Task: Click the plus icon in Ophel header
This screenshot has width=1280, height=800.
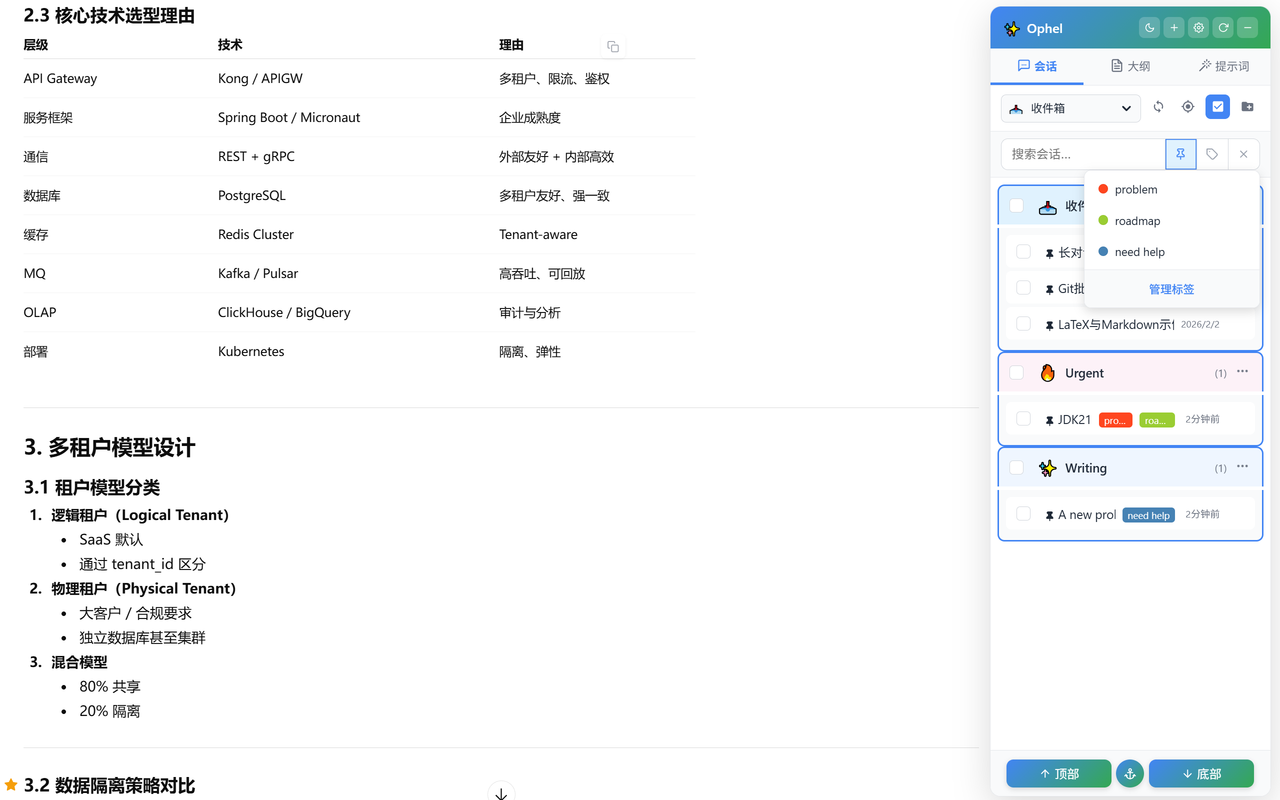Action: [1174, 28]
